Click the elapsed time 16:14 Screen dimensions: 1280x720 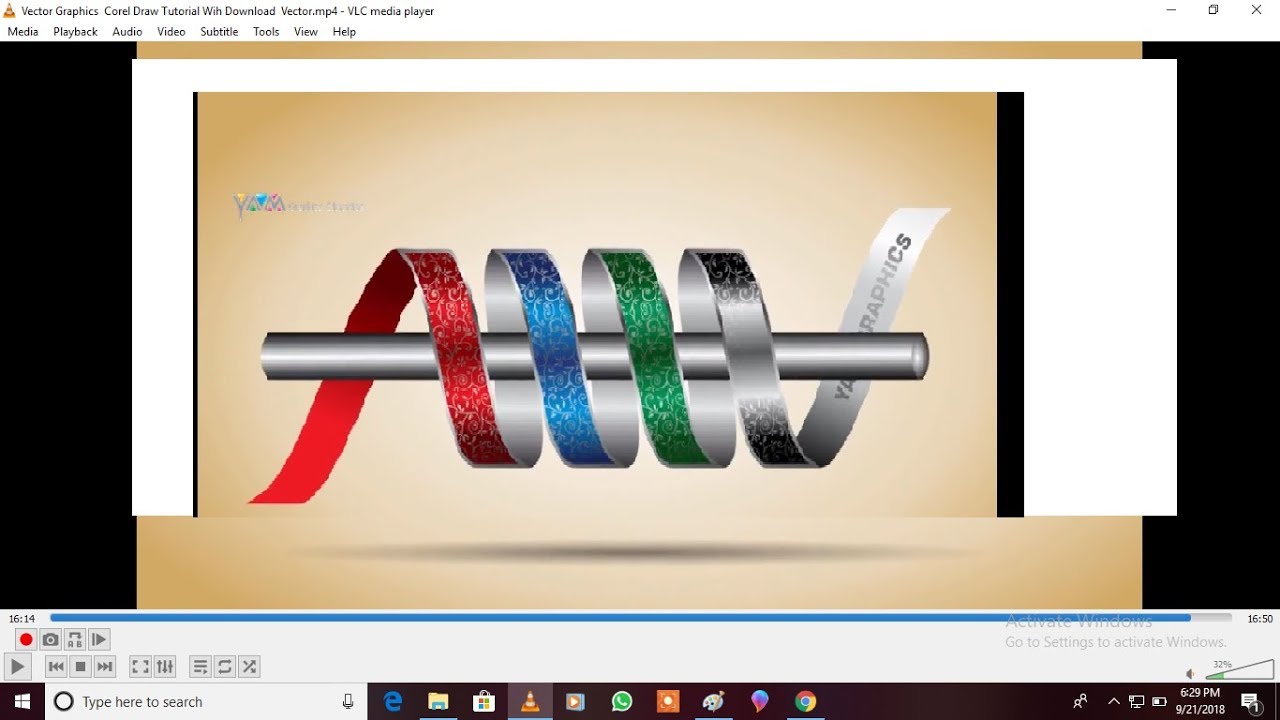click(x=22, y=619)
